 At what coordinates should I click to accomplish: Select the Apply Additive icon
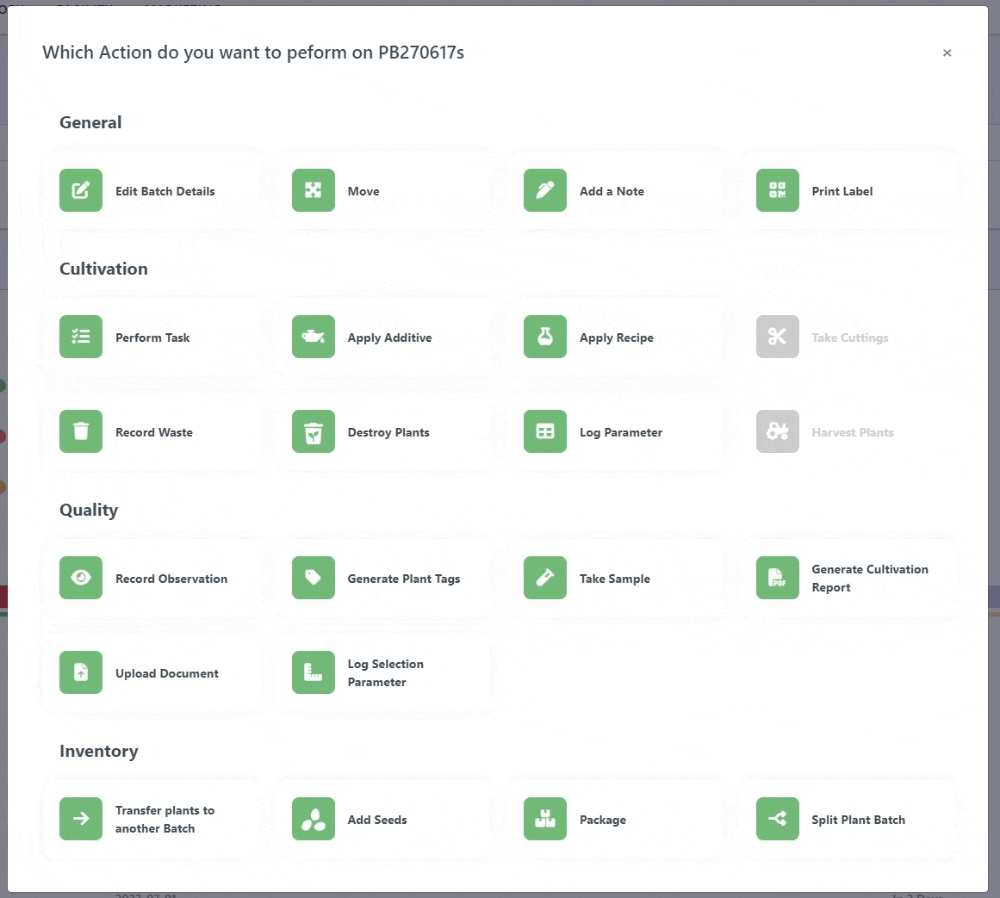click(313, 337)
